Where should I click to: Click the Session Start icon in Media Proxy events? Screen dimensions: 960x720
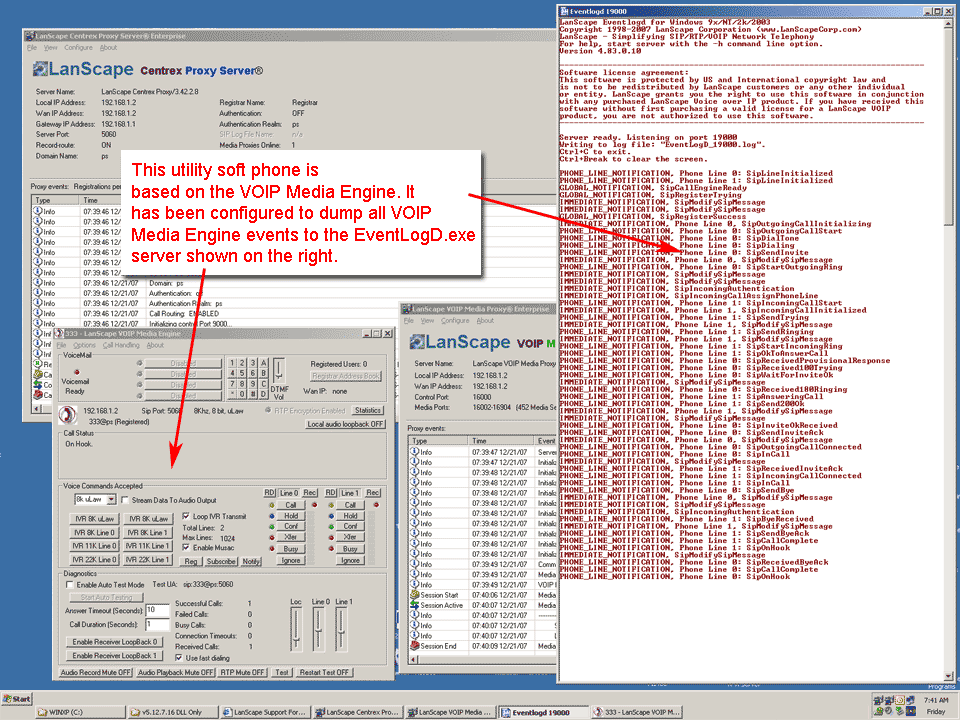click(x=414, y=594)
